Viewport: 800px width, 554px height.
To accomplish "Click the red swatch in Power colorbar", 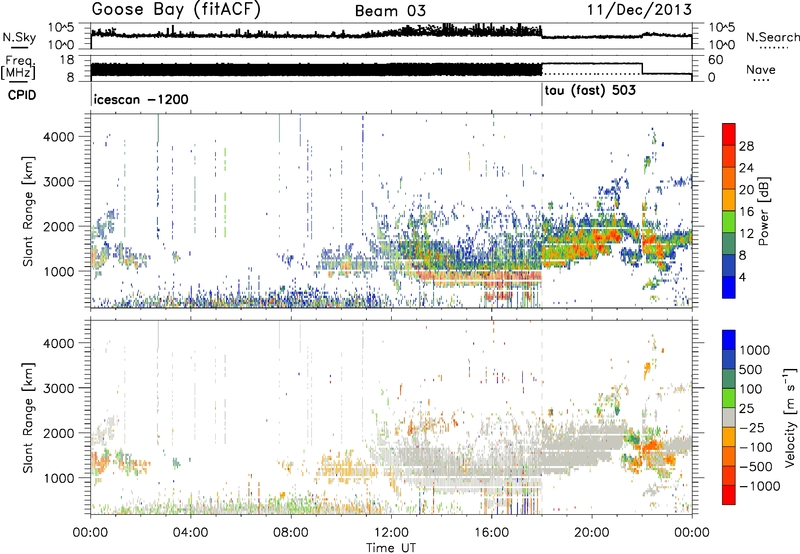I will (729, 134).
